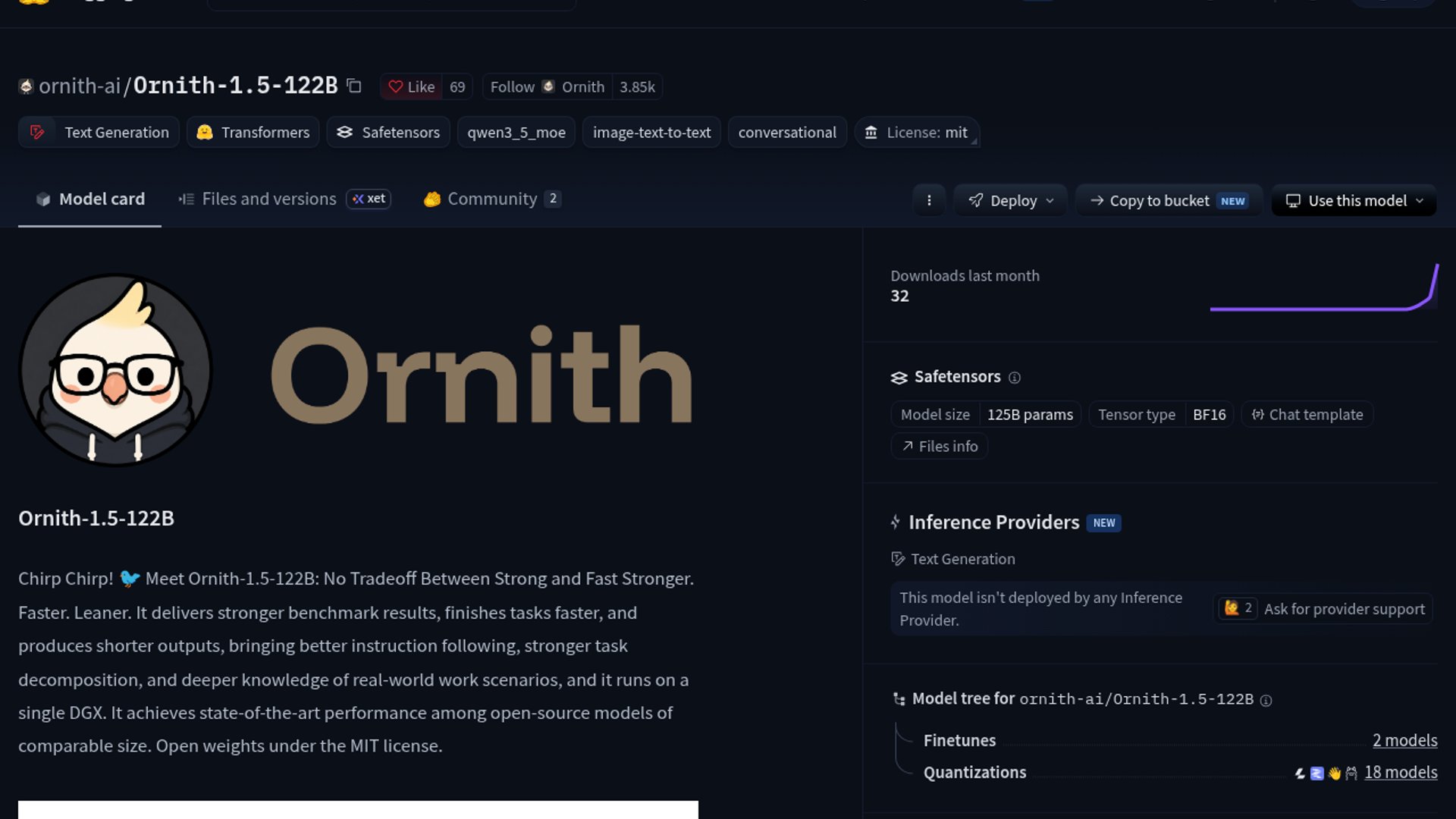This screenshot has height=819, width=1456.
Task: Click Copy to bucket button
Action: coord(1169,200)
